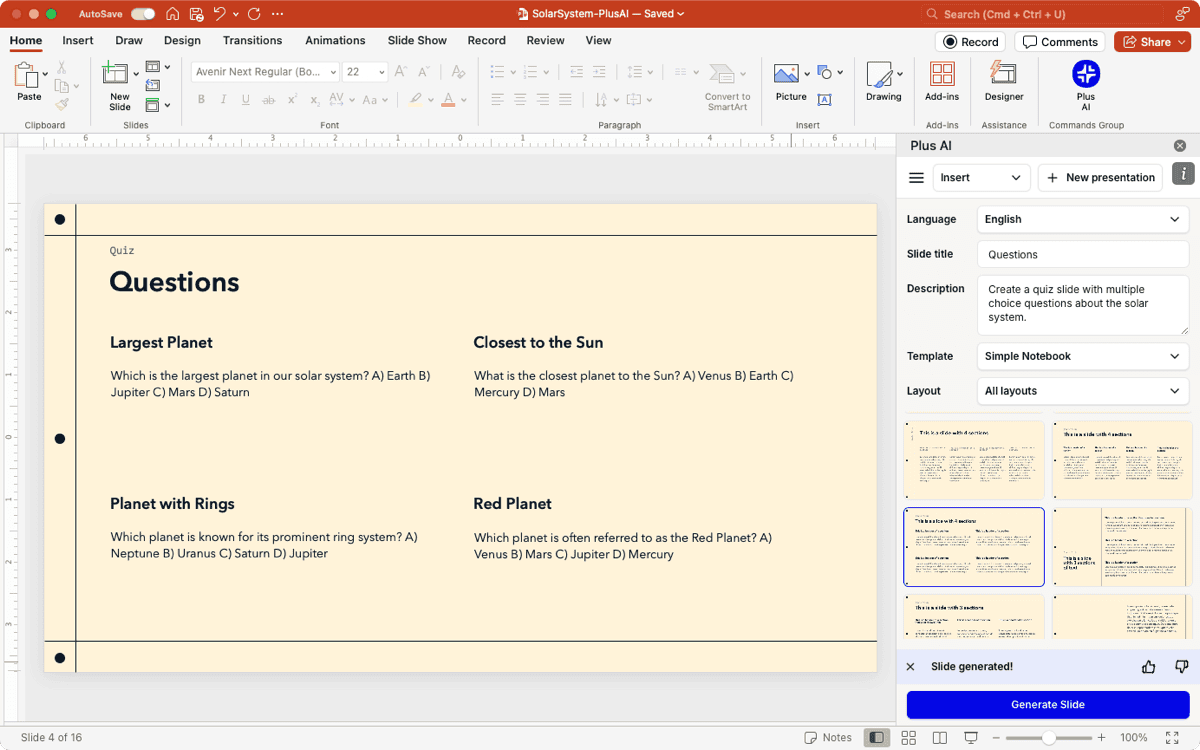
Task: Click the thumbs up feedback icon
Action: pyautogui.click(x=1148, y=667)
